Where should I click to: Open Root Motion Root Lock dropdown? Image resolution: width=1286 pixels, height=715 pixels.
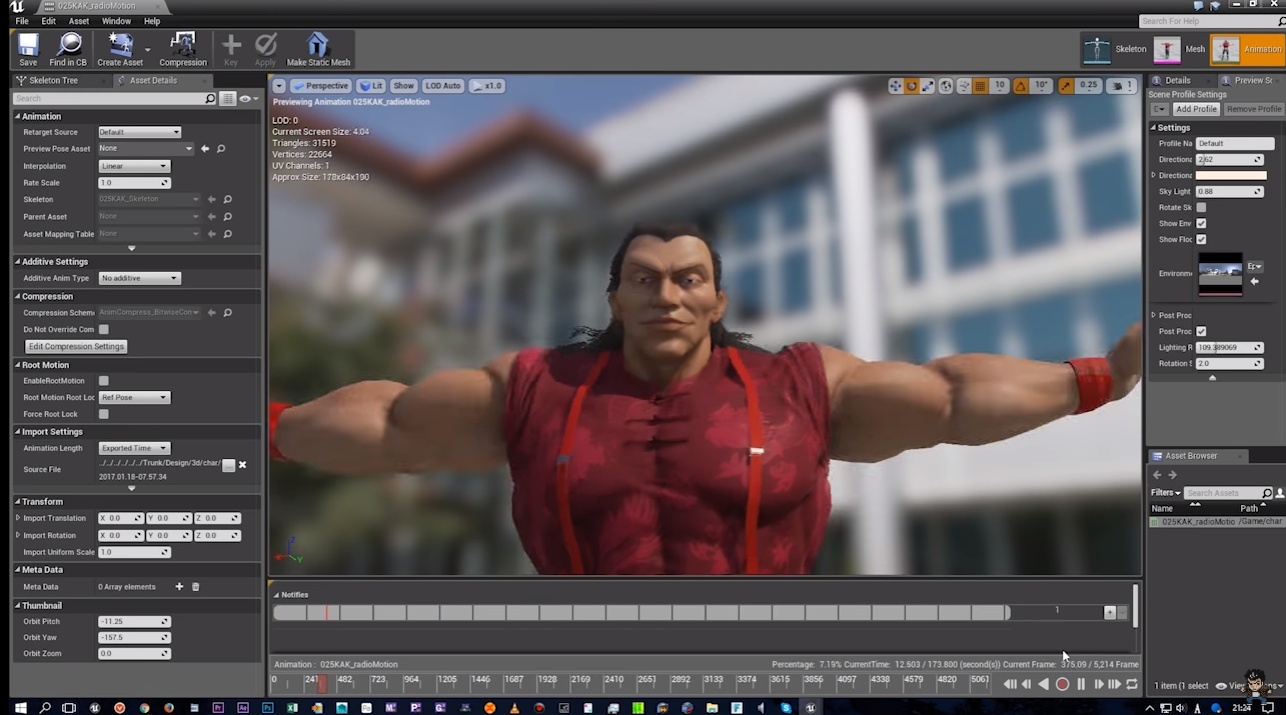pyautogui.click(x=134, y=397)
